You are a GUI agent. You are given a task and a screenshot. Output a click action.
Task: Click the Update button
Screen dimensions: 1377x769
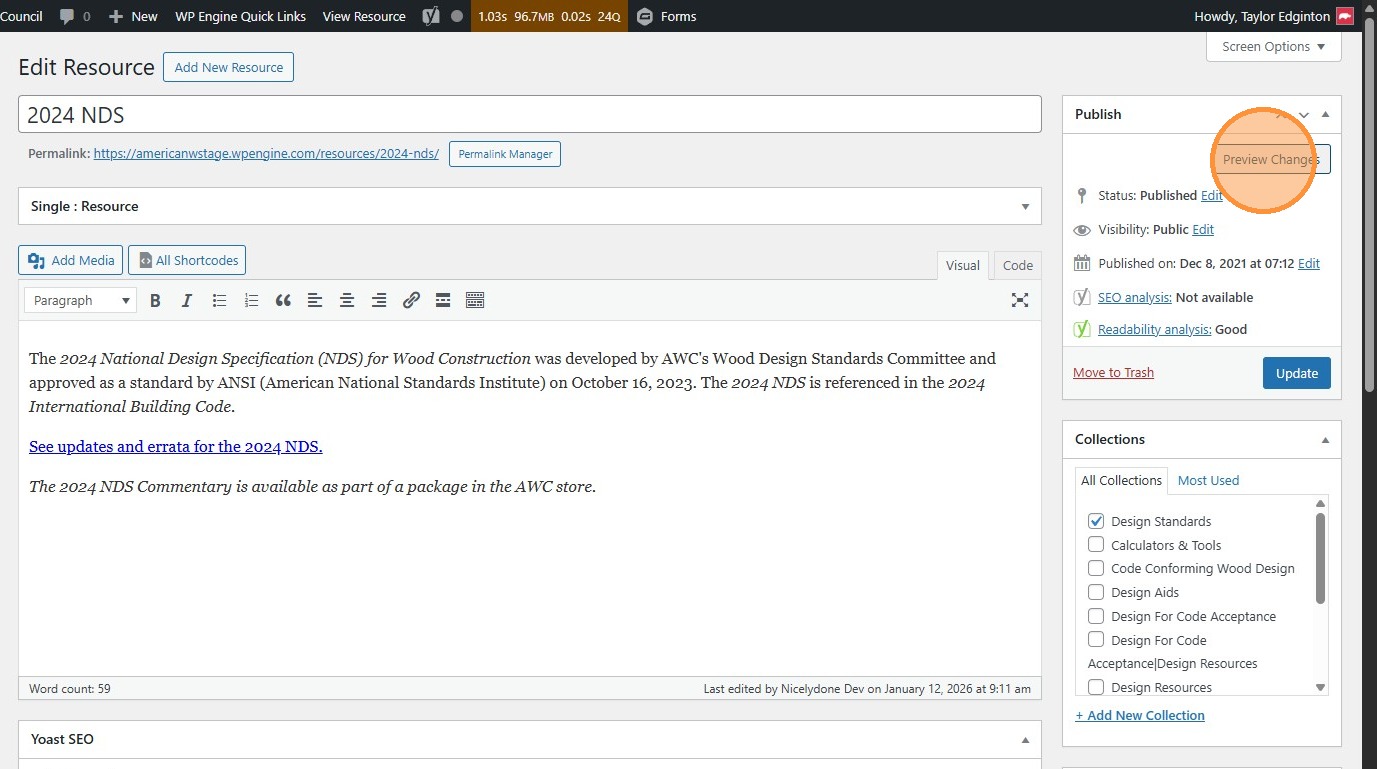[1297, 373]
